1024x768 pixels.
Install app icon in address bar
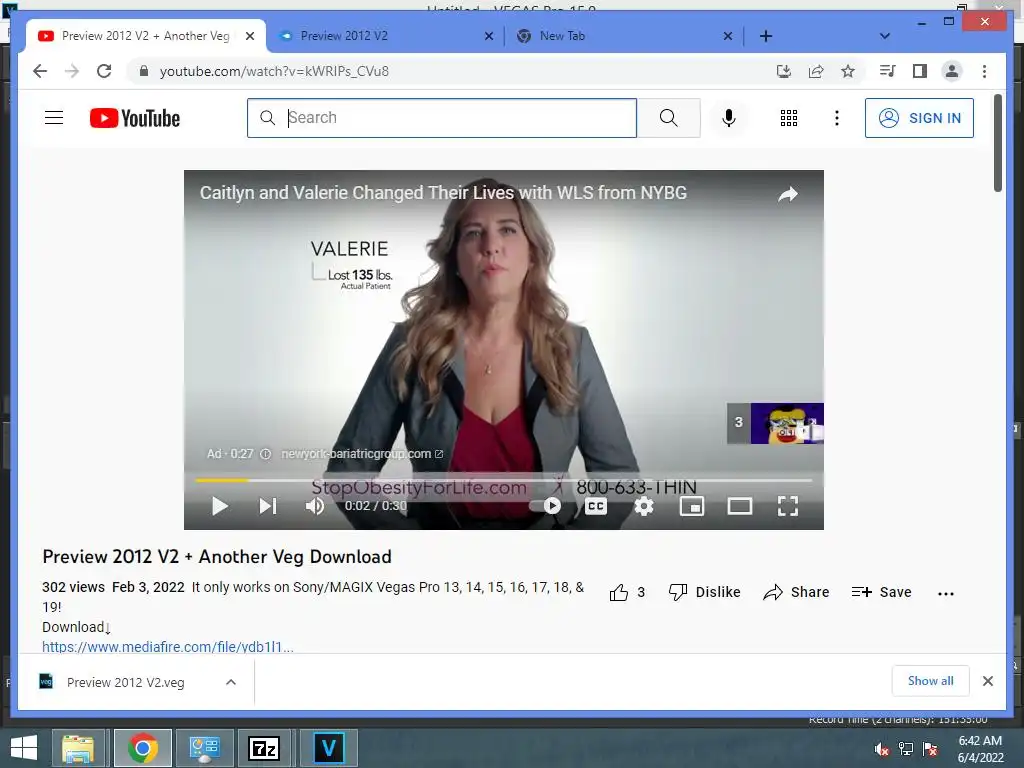click(x=784, y=71)
